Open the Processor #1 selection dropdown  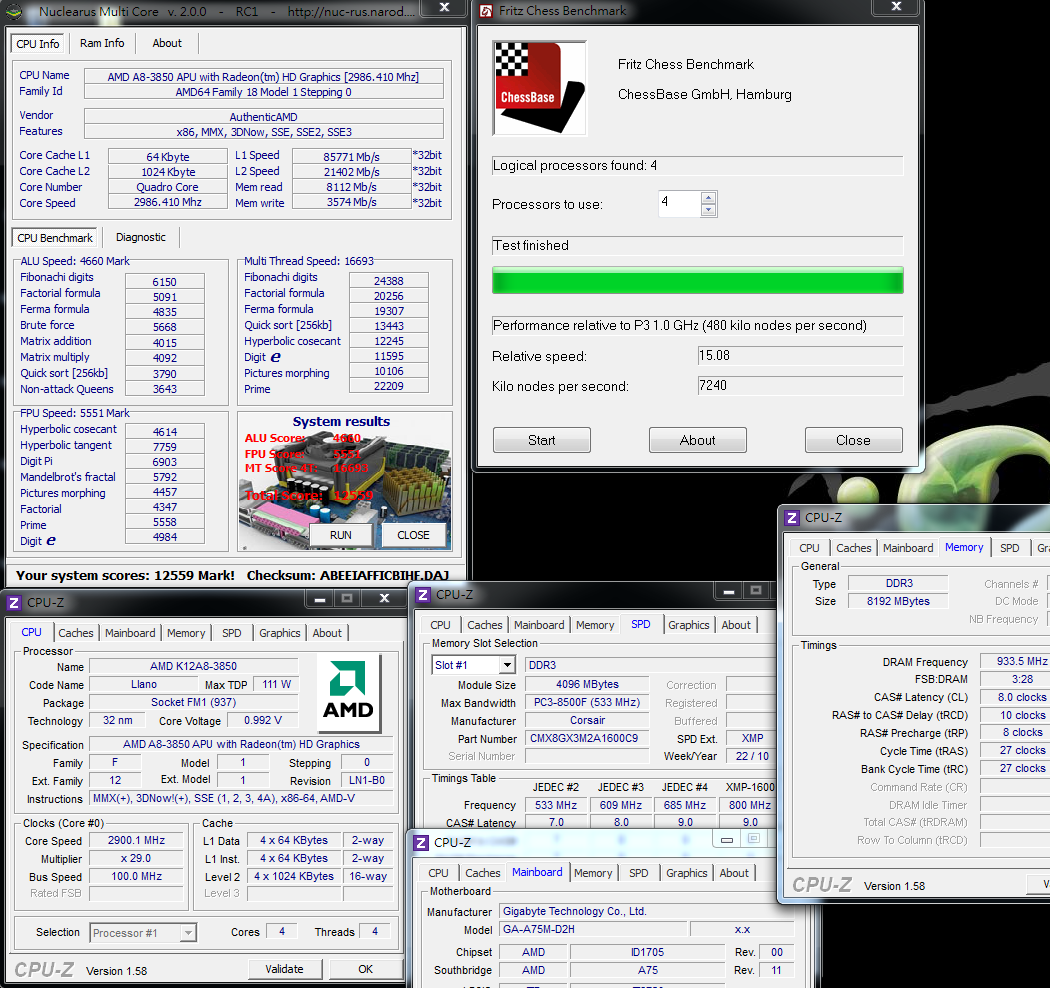[188, 932]
